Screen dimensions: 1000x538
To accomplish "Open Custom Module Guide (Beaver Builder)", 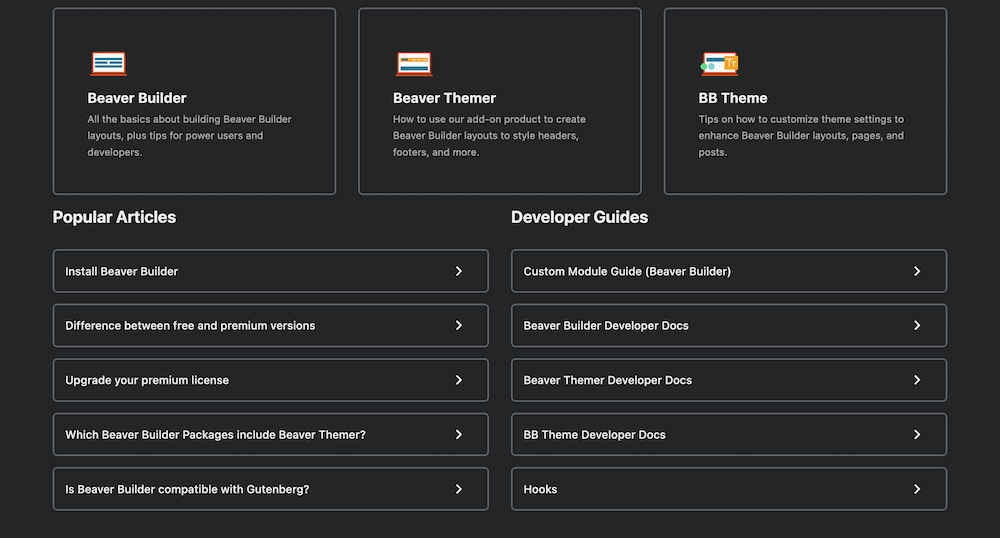I will 729,271.
